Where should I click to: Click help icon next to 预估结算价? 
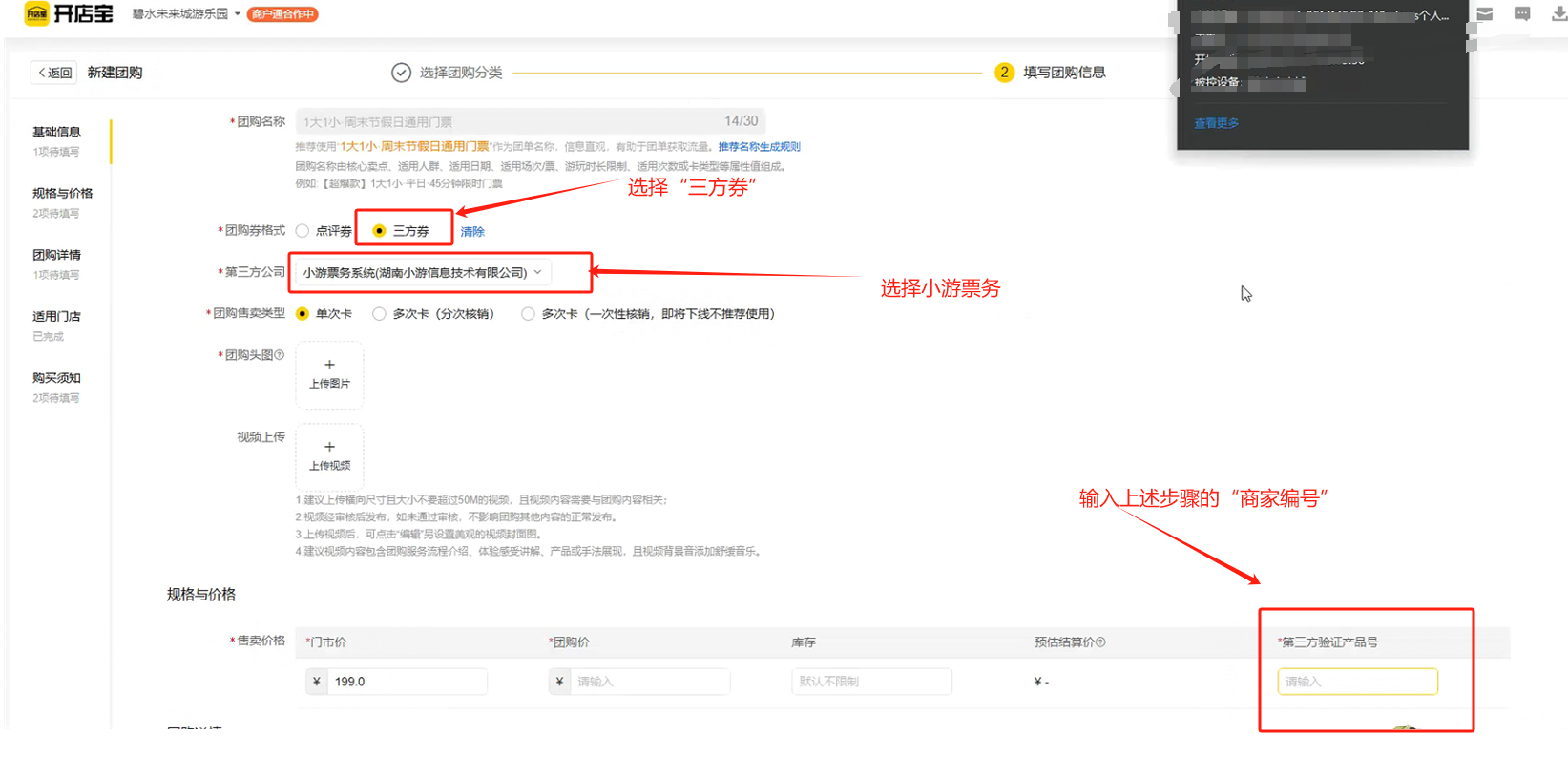click(x=1100, y=642)
